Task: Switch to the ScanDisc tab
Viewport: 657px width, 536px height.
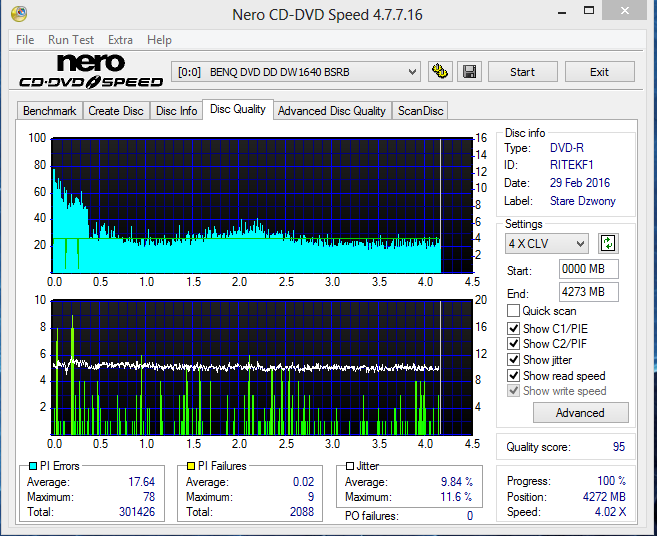Action: [x=420, y=111]
